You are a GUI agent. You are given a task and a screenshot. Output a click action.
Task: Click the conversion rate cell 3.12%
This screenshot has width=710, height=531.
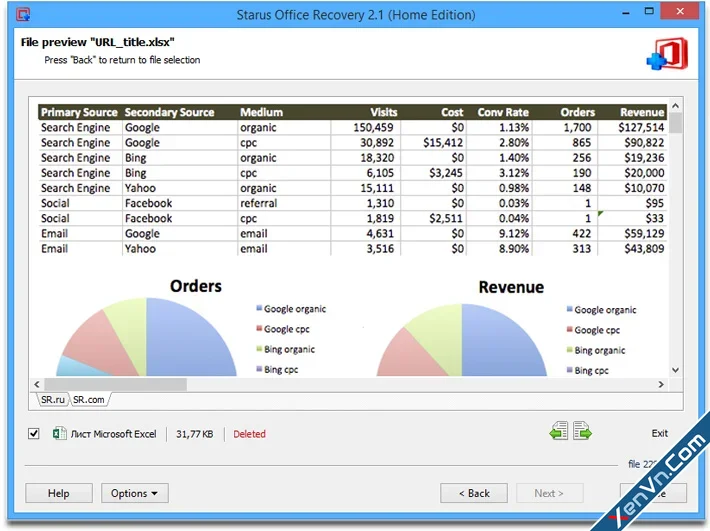point(513,173)
